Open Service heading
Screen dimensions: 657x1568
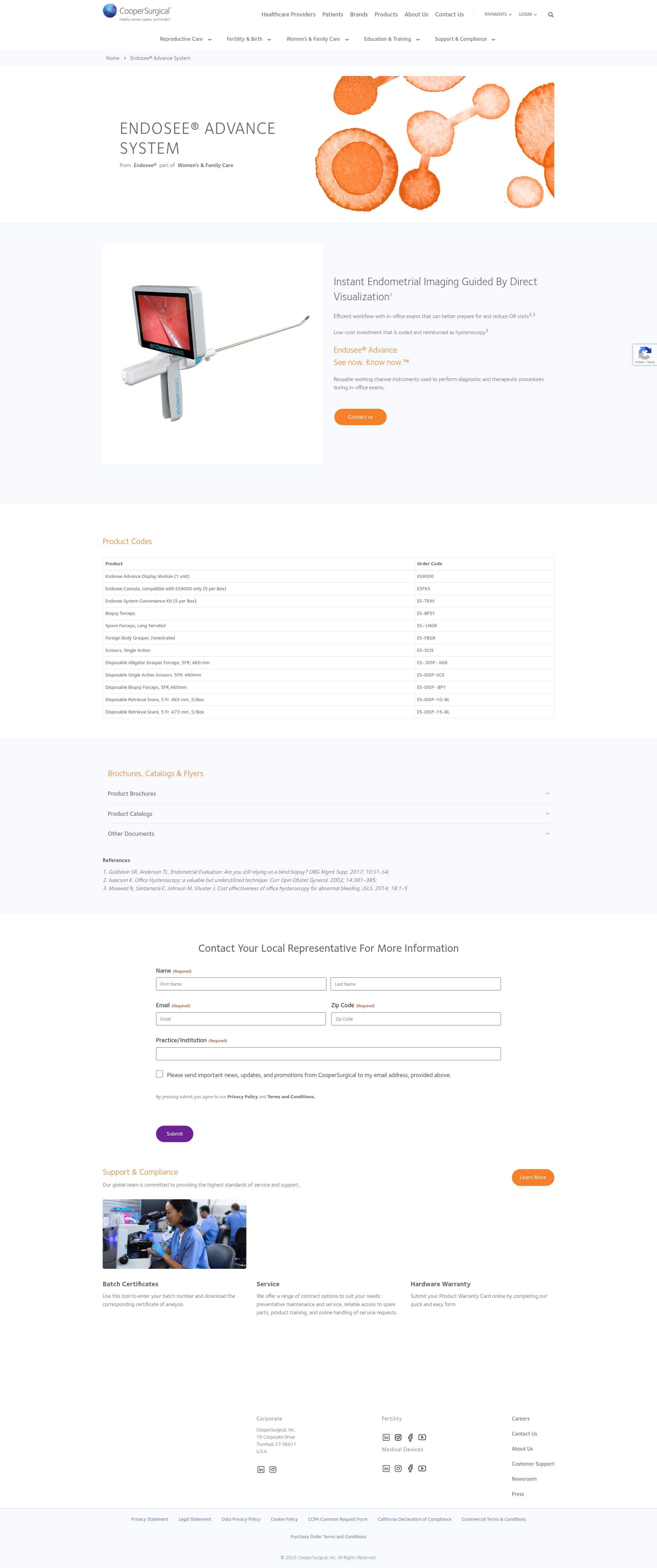click(x=268, y=1284)
